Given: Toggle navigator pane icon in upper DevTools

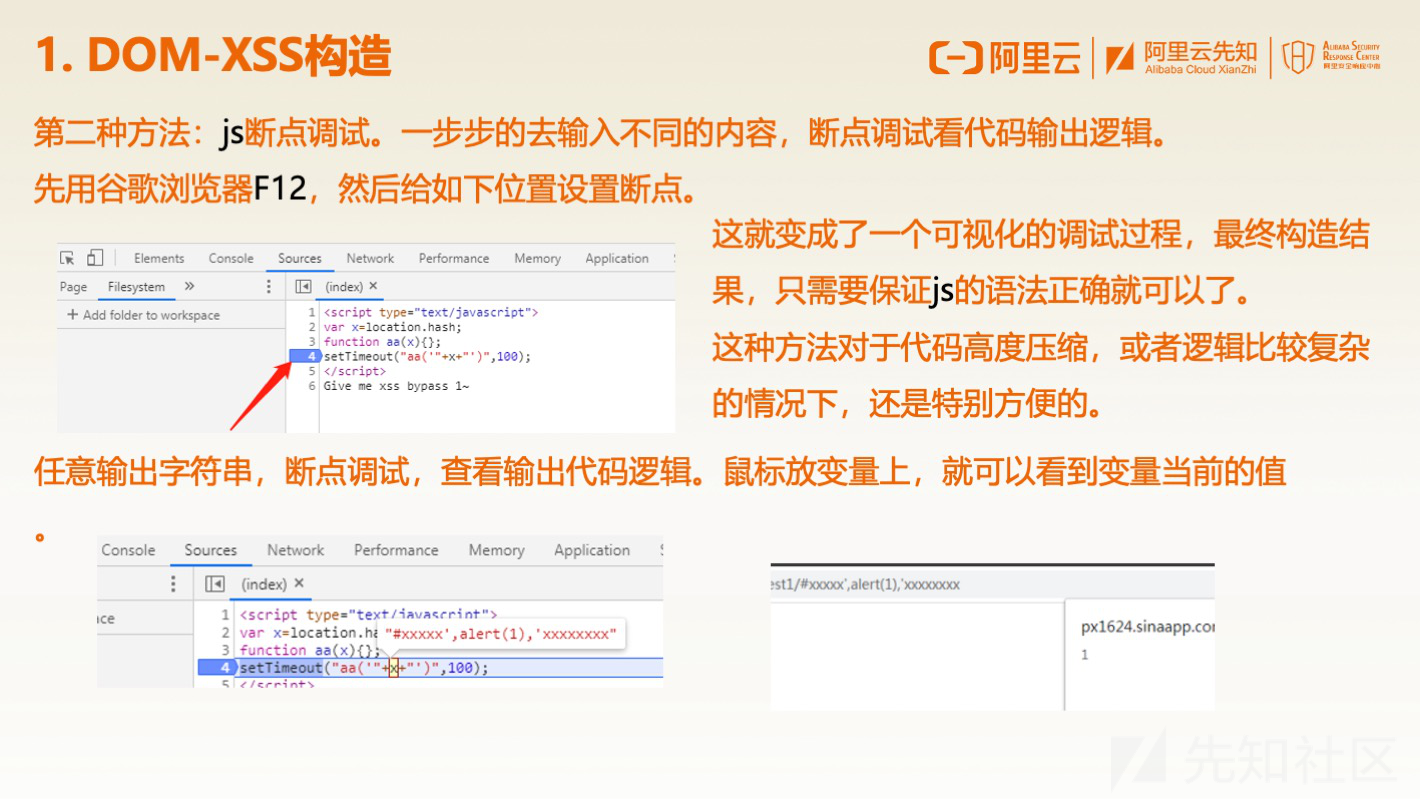Looking at the screenshot, I should point(303,286).
